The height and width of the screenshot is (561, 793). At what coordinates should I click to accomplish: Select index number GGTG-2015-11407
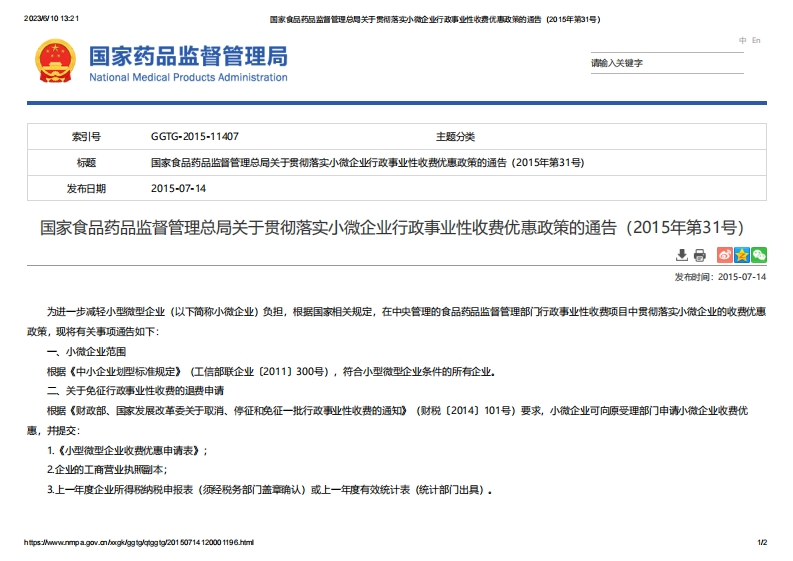[x=194, y=136]
